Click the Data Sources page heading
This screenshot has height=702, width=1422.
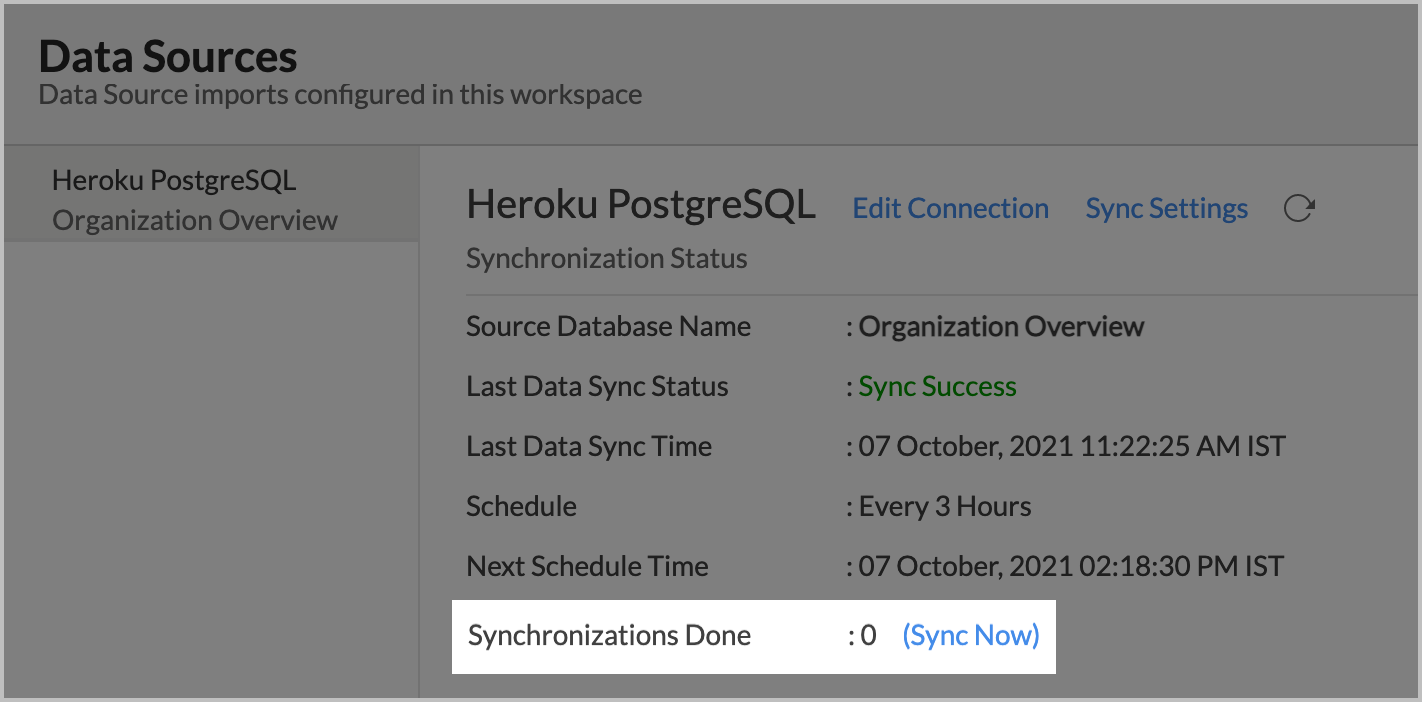(x=168, y=57)
